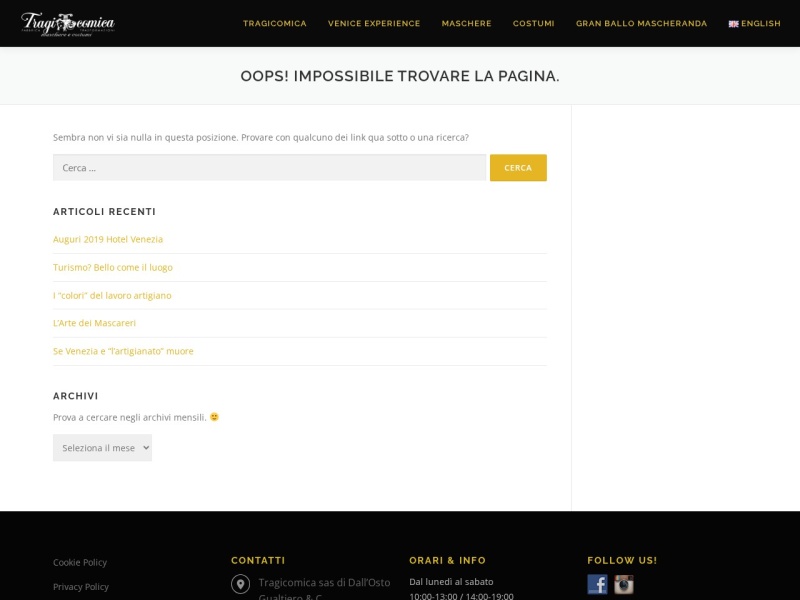Screen dimensions: 800x600
Task: Click the Follow Us! footer heading
Action: tap(622, 560)
